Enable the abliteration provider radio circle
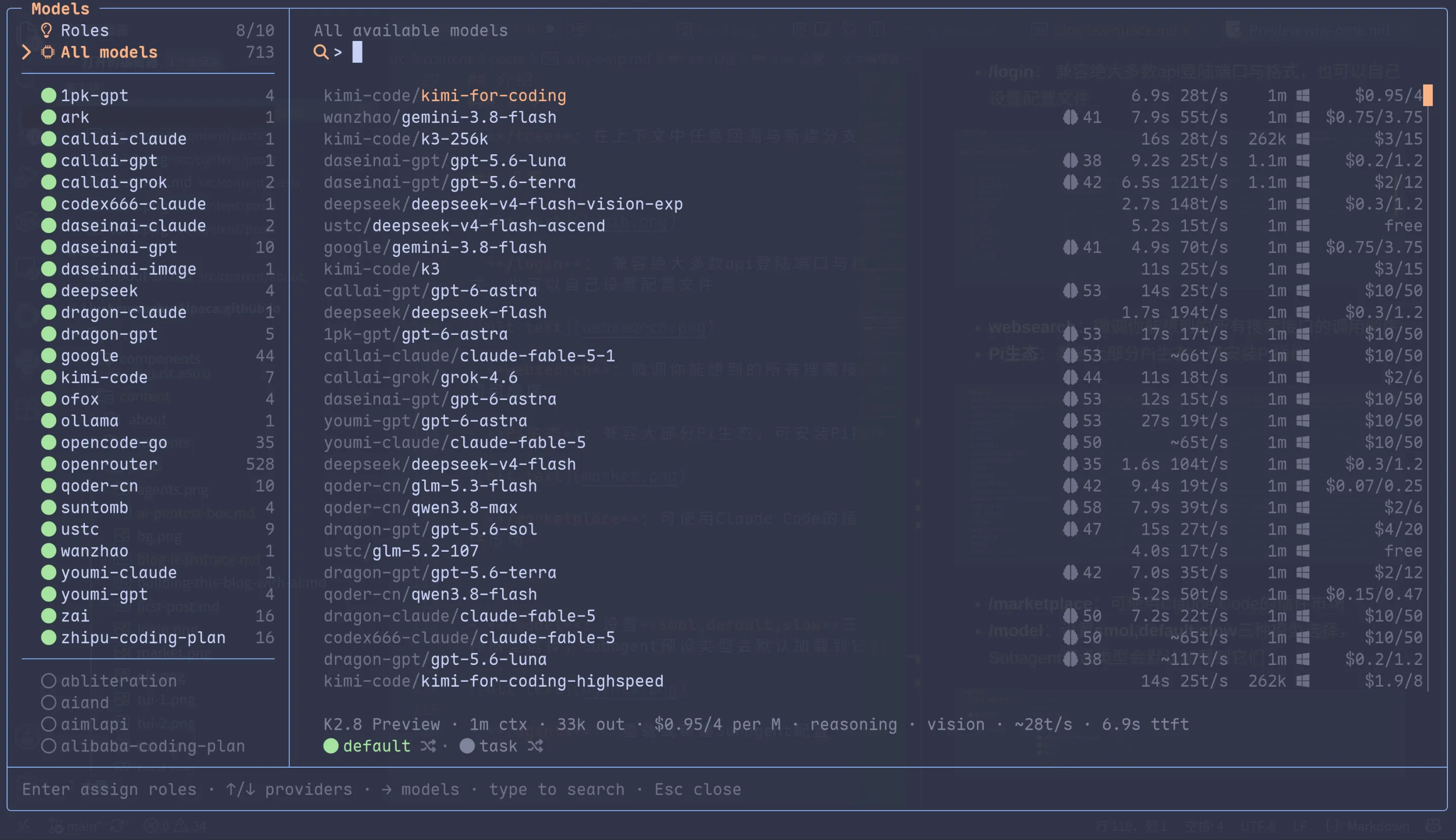 [x=49, y=681]
